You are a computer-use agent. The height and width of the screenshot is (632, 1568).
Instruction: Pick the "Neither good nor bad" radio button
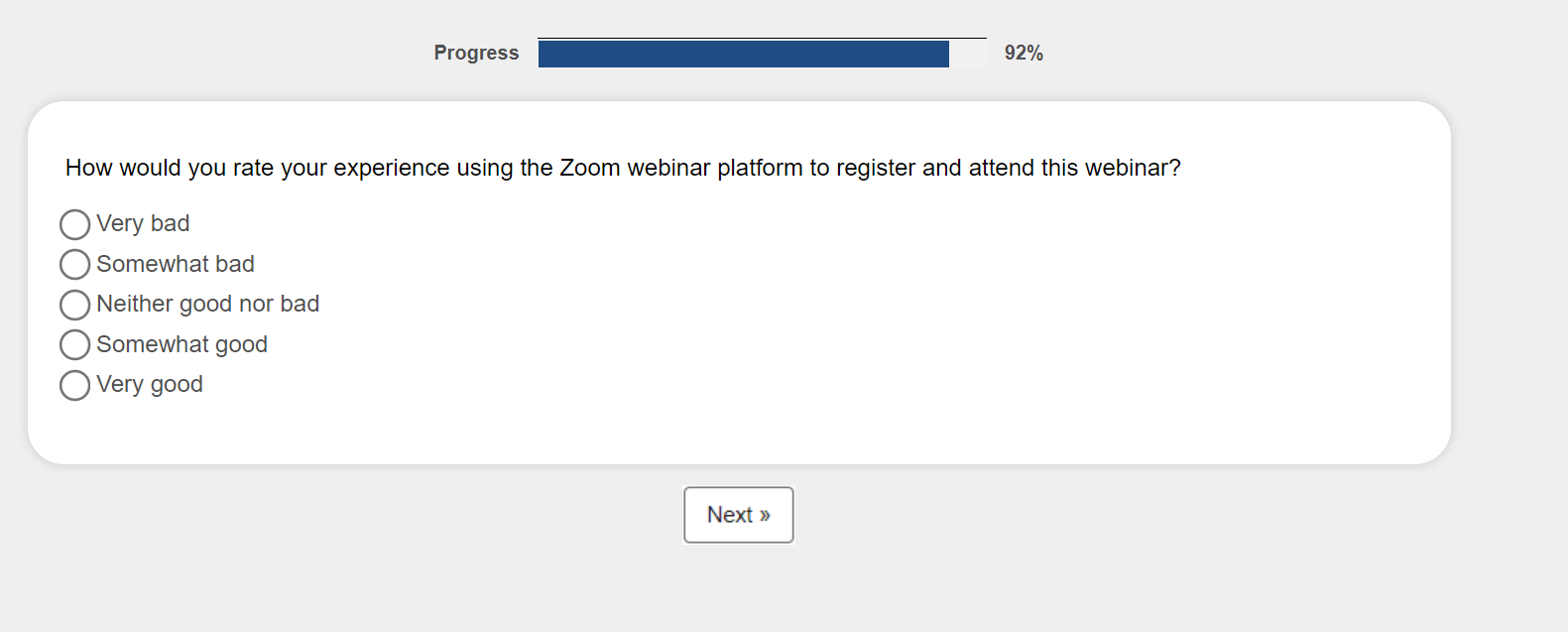click(x=74, y=305)
